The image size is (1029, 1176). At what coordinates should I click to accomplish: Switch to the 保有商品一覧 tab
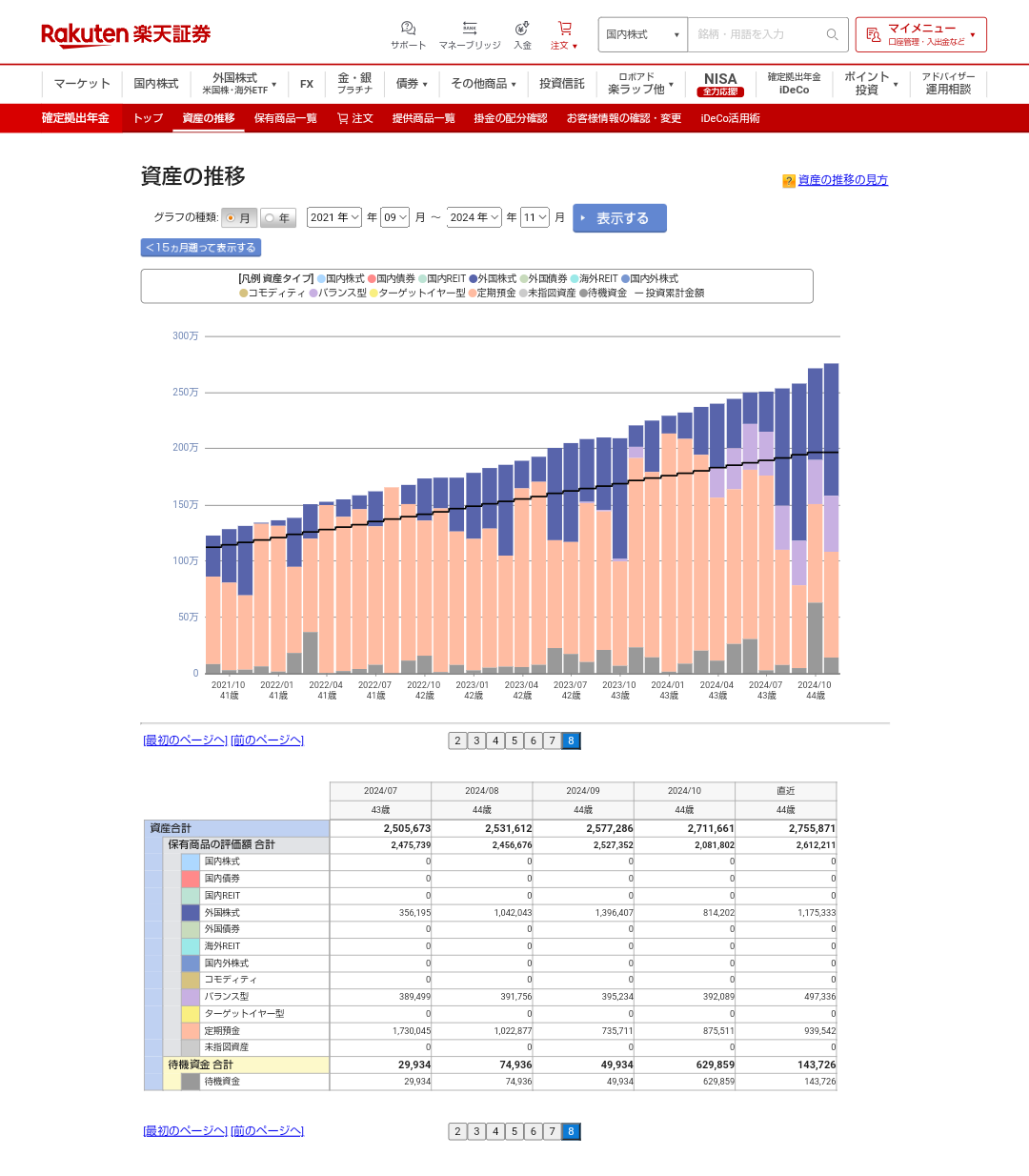tap(285, 118)
